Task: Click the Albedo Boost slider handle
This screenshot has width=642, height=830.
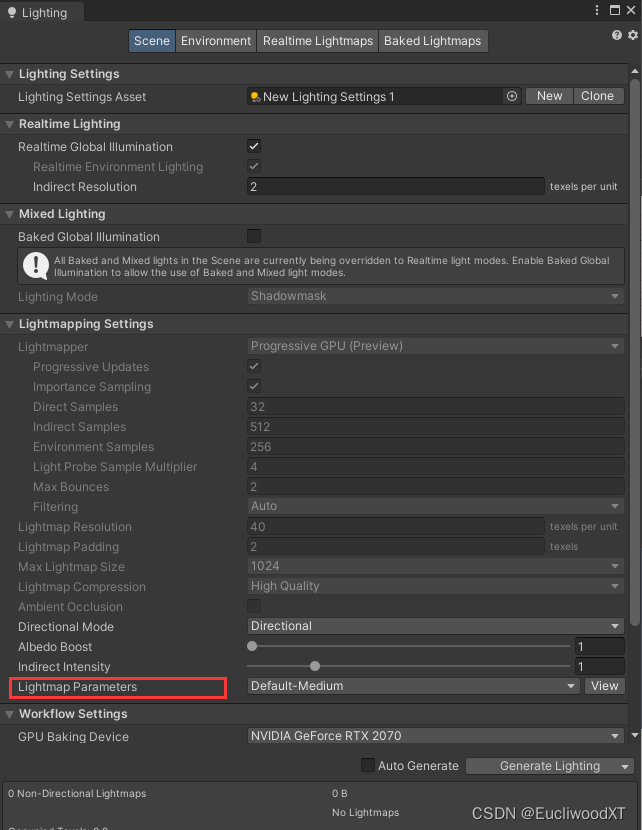Action: coord(252,646)
